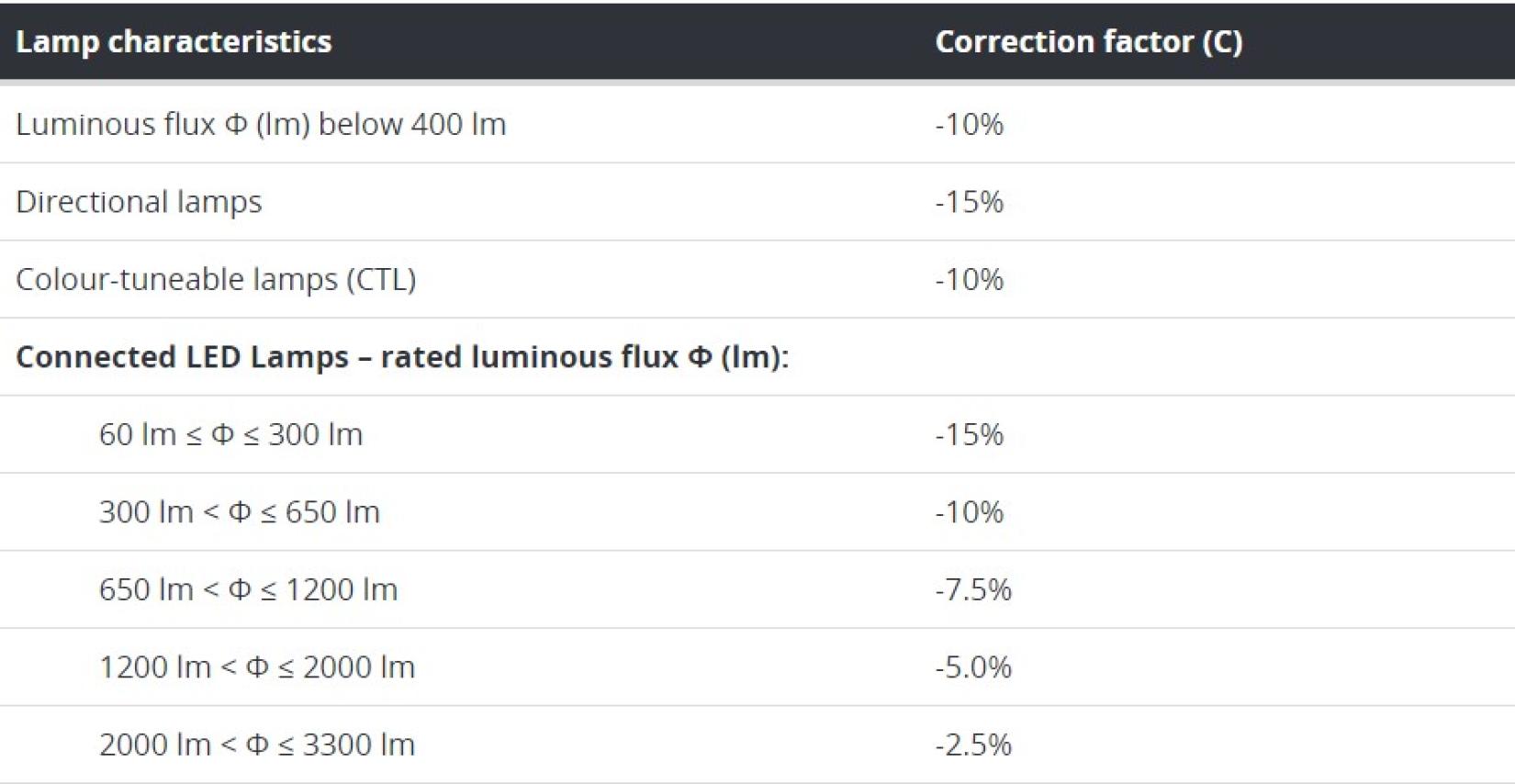
Task: Click the -7.5% correction factor value
Action: pyautogui.click(x=973, y=589)
